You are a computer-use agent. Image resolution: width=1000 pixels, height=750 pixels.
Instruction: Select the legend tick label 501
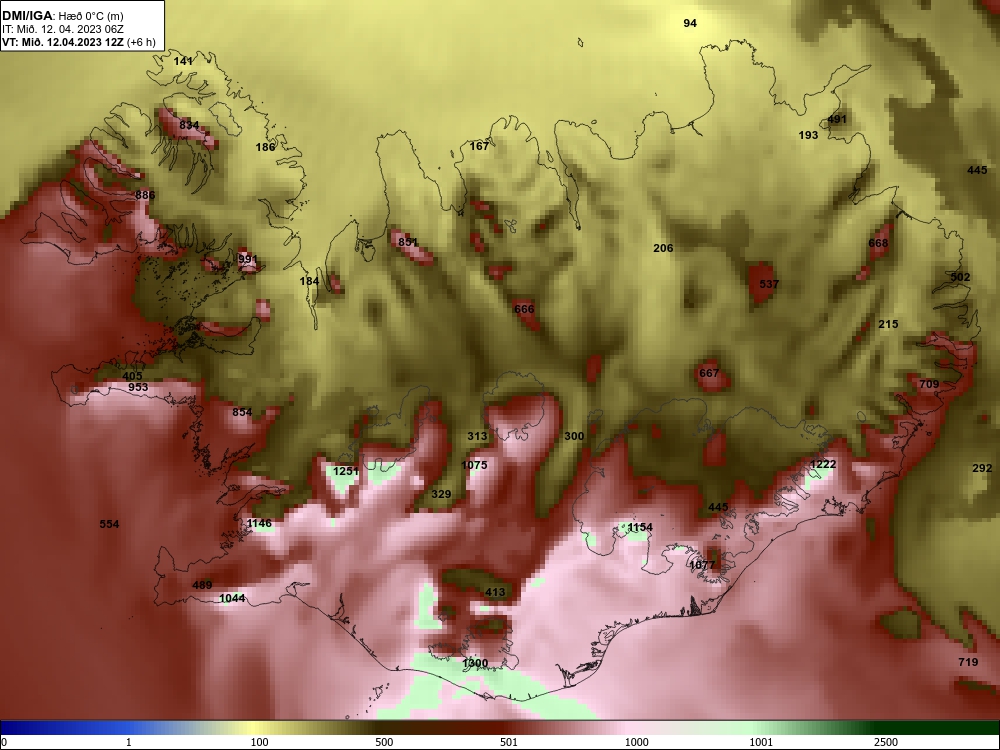point(509,742)
